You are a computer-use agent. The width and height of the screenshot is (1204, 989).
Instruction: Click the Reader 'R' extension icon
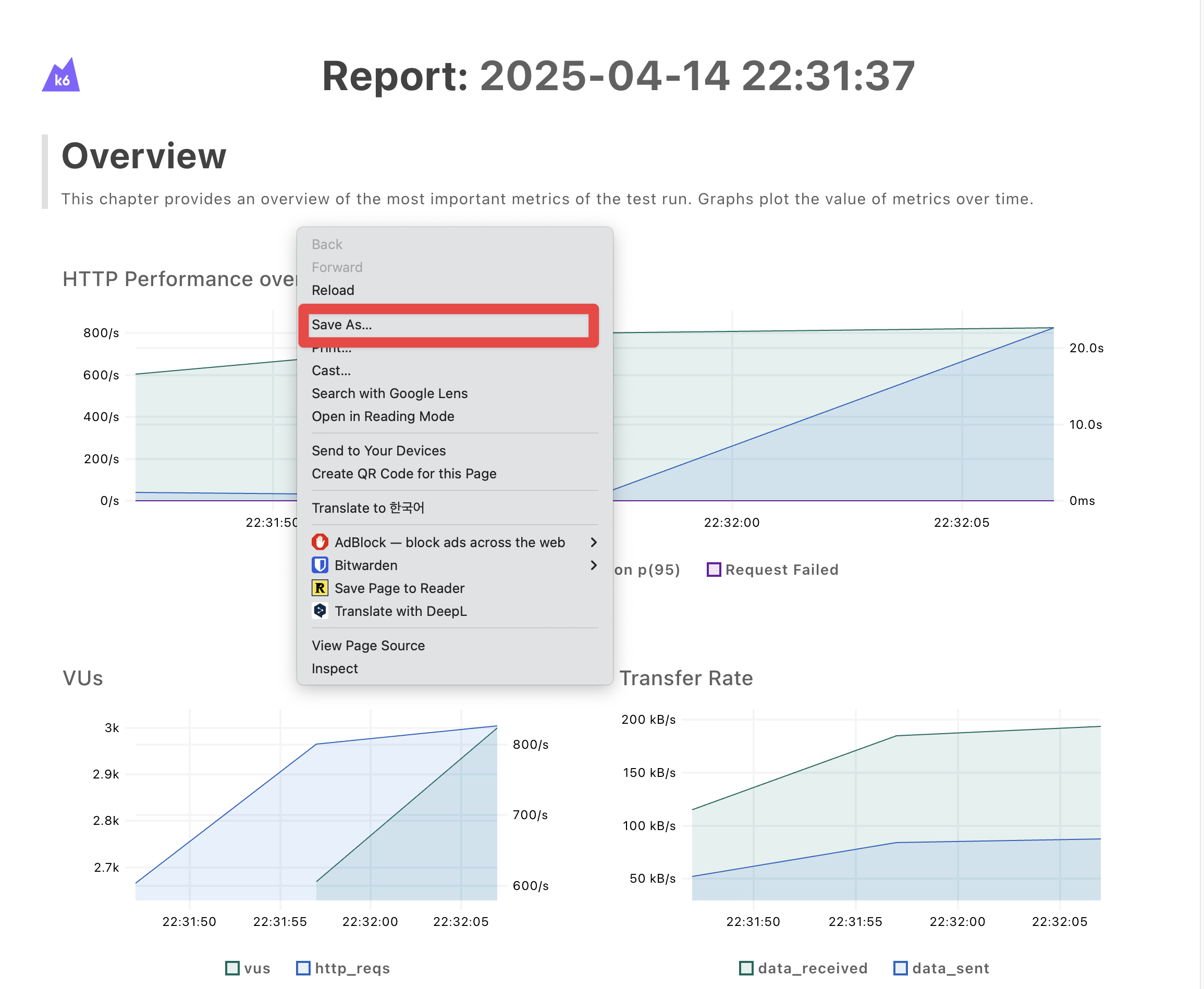320,587
